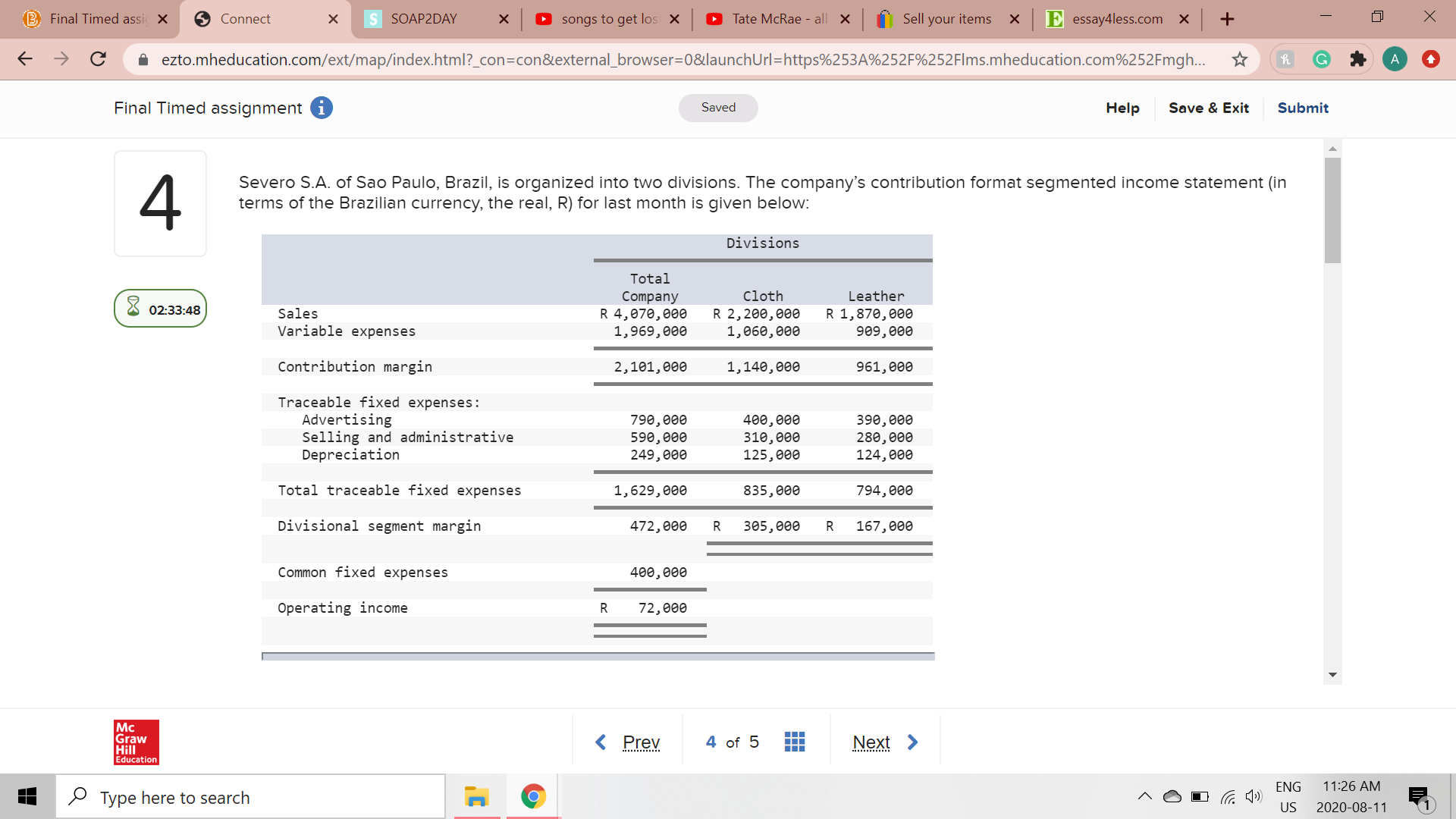Launch the red upload-arrow extension
1456x819 pixels.
click(x=1431, y=59)
